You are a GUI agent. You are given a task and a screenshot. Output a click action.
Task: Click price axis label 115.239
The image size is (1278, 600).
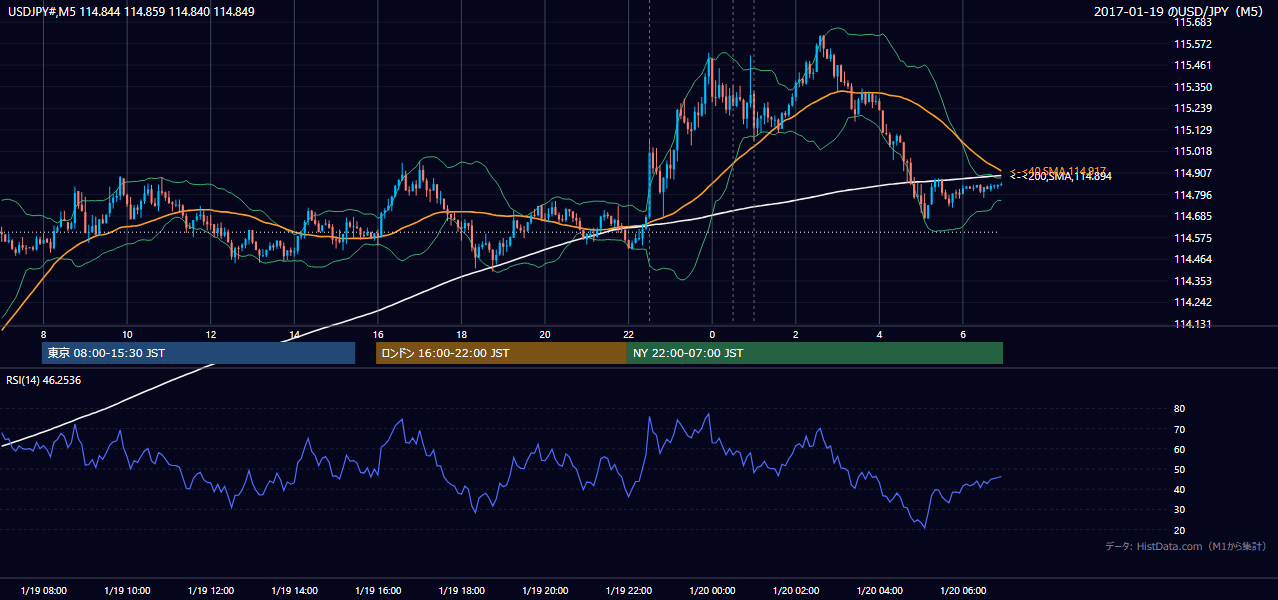coord(1193,108)
